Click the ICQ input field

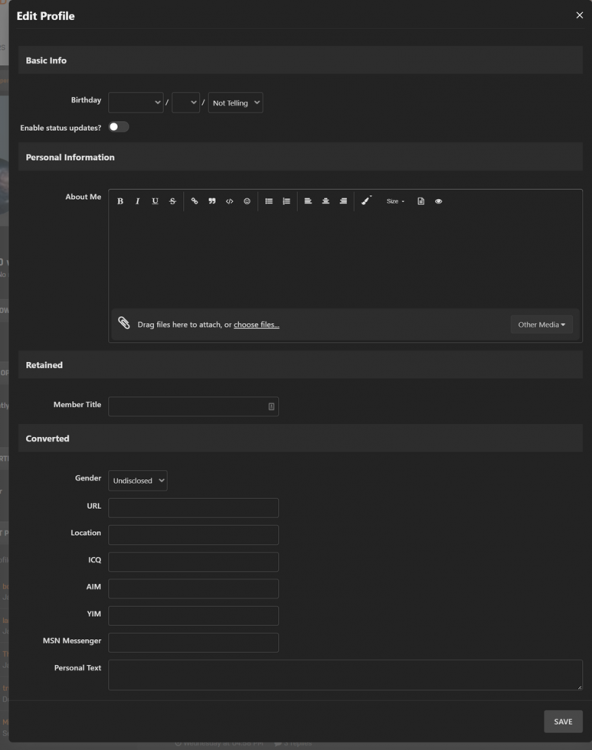pos(193,562)
